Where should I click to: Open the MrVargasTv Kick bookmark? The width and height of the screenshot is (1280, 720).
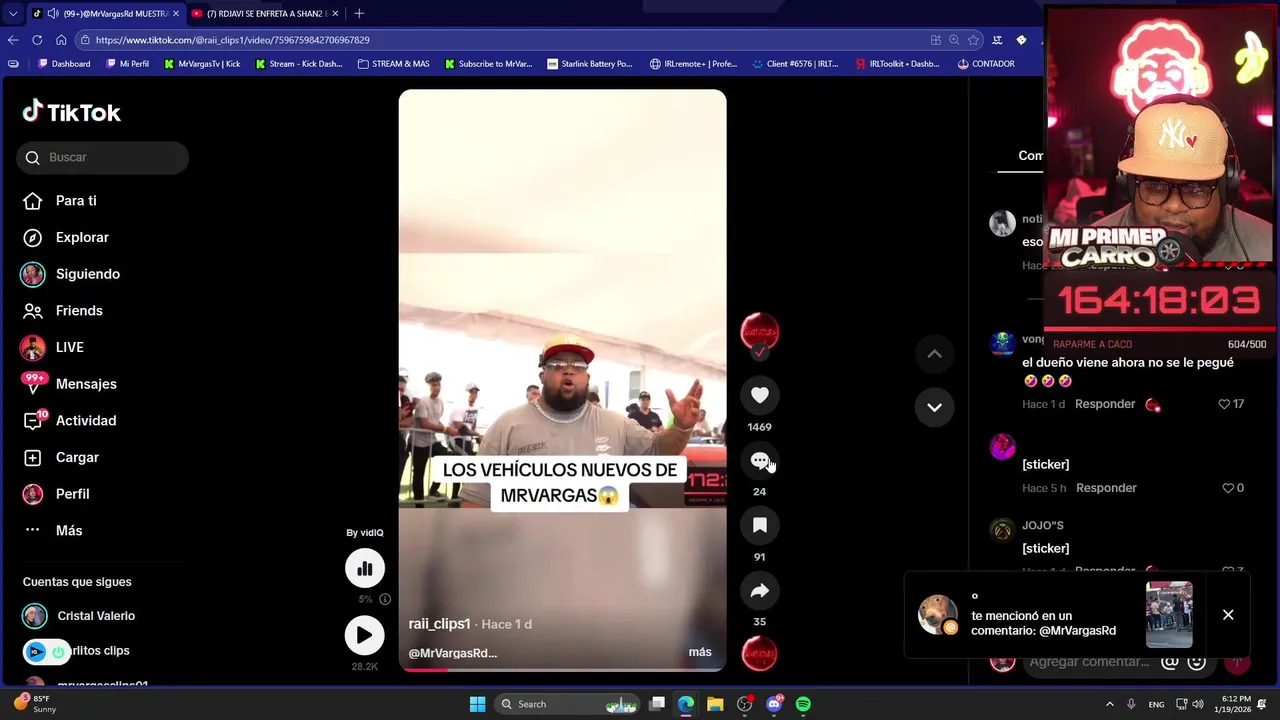203,64
